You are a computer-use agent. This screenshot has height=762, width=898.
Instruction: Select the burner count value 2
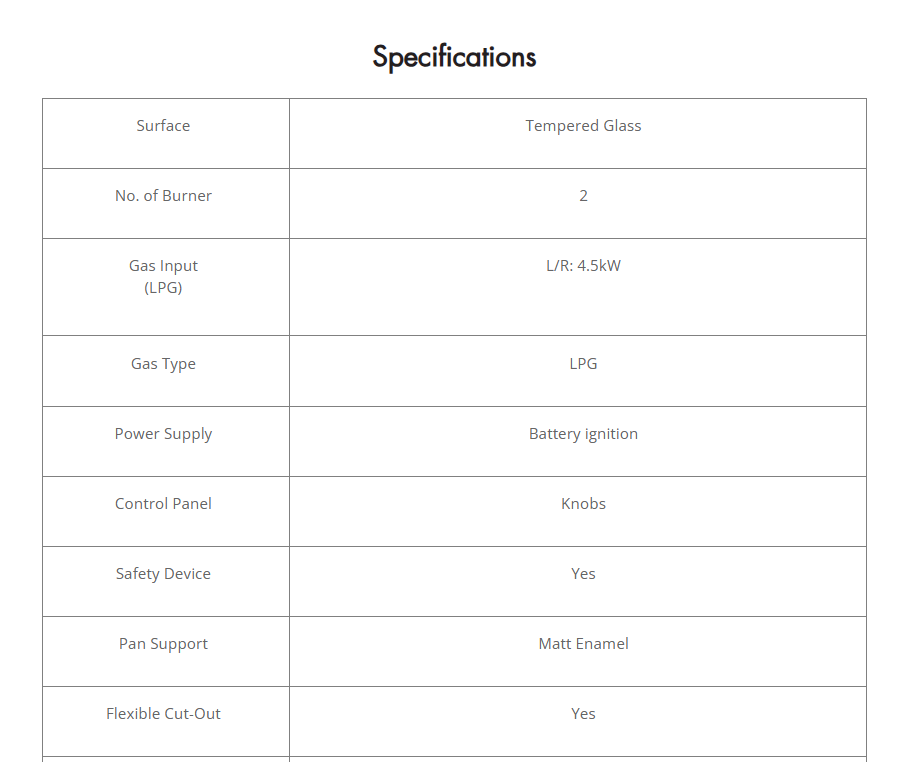point(583,196)
